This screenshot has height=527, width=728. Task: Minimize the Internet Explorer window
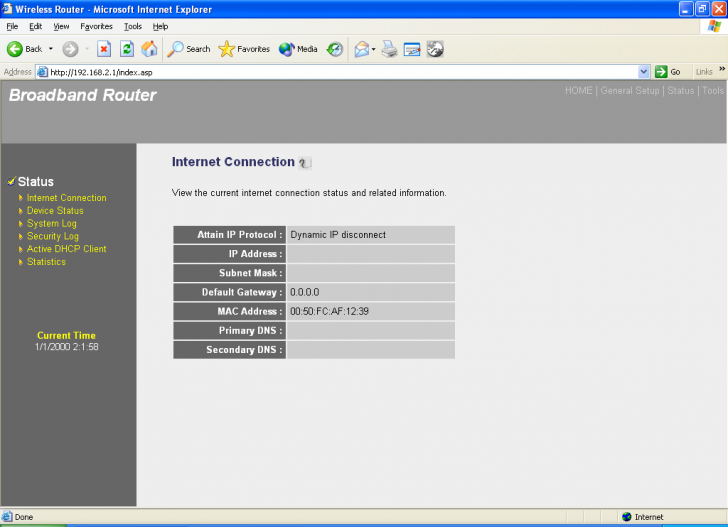click(686, 9)
